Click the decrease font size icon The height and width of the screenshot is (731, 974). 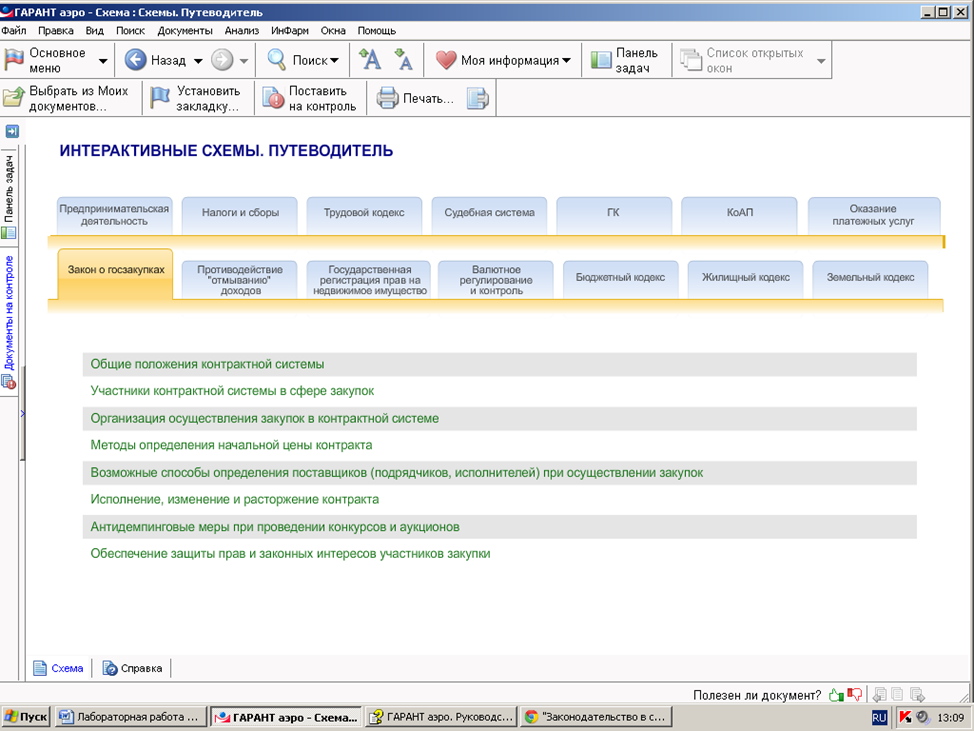[x=403, y=60]
